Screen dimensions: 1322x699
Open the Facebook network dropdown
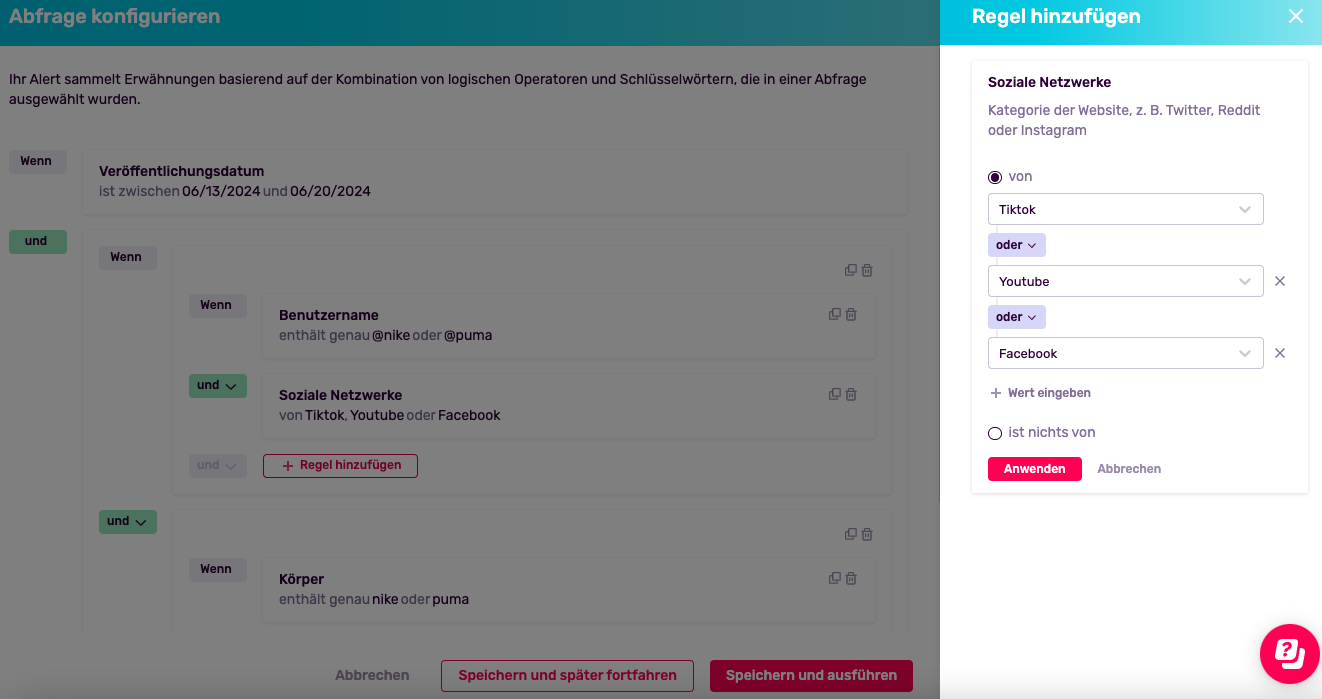click(1126, 353)
